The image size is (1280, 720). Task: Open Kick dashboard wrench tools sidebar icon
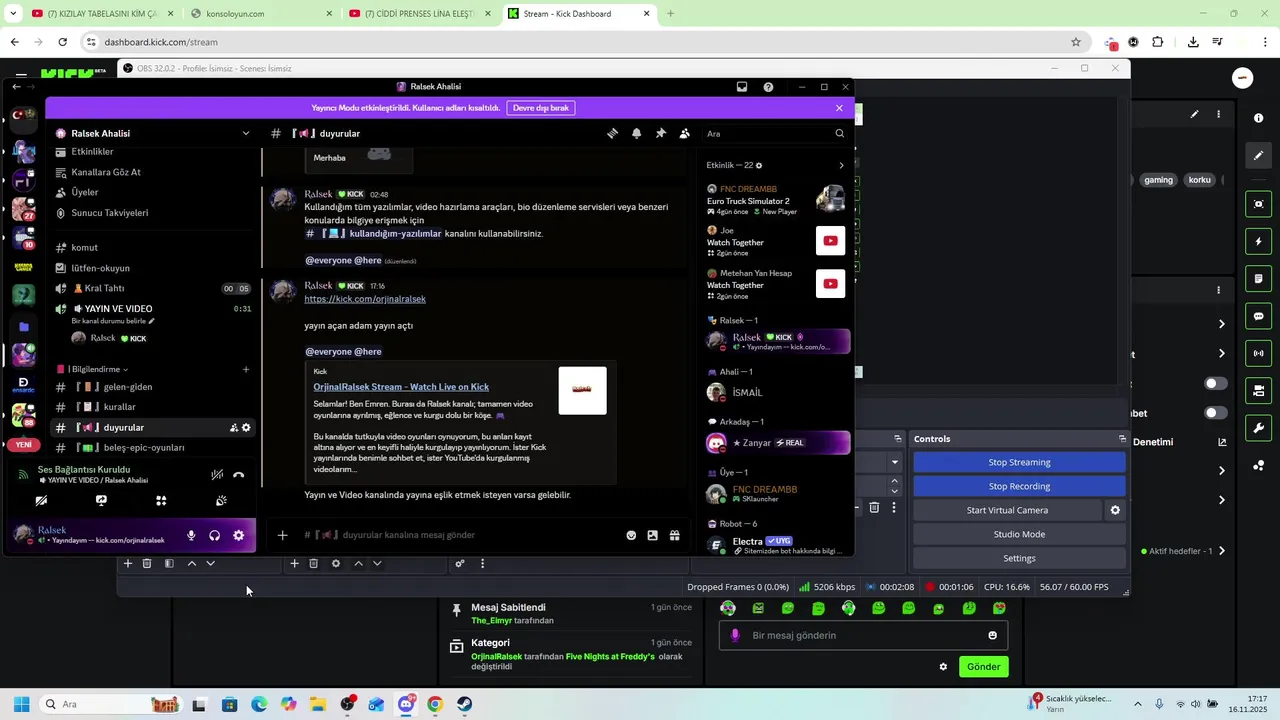pos(1258,428)
